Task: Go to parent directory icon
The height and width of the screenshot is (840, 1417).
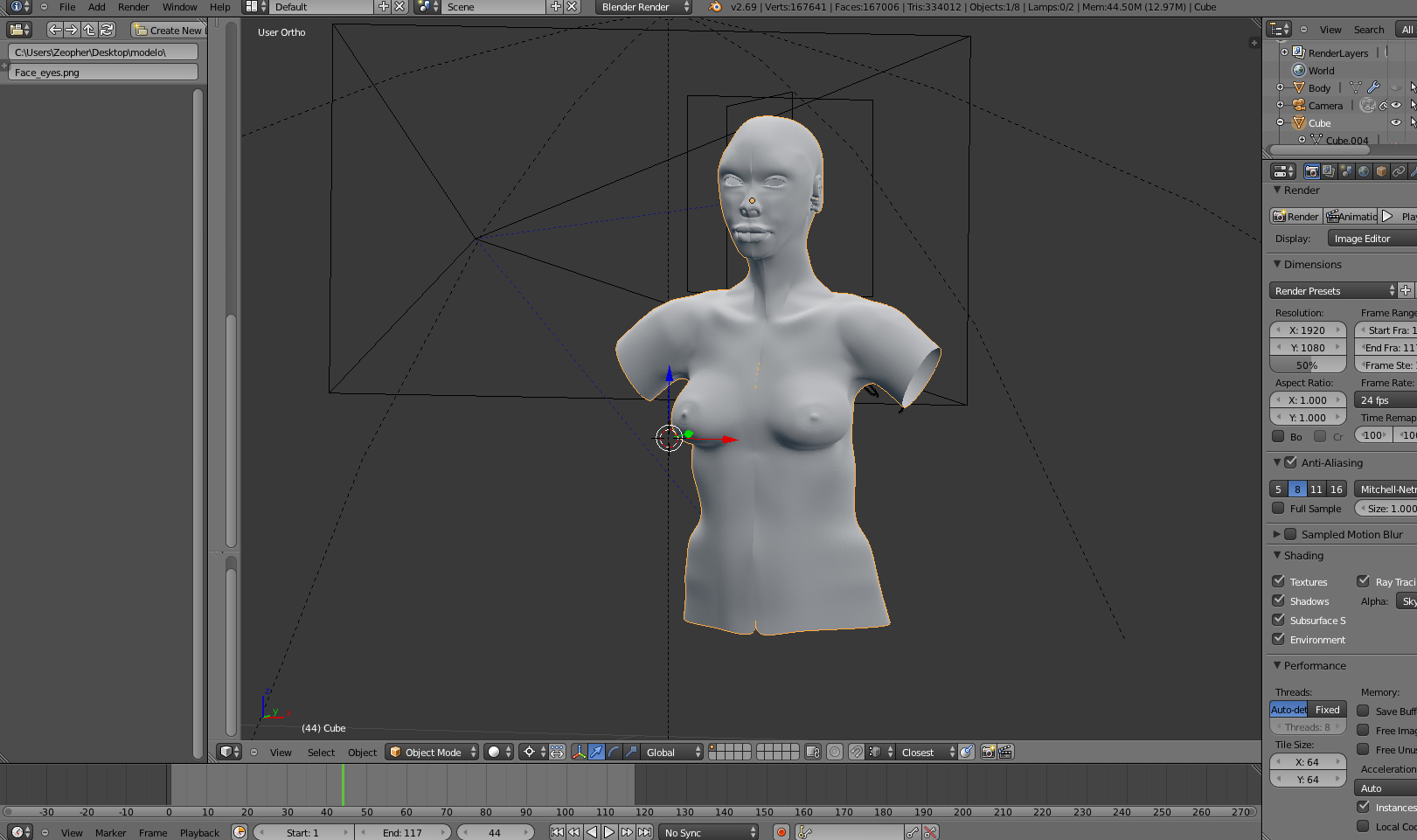Action: [x=89, y=30]
